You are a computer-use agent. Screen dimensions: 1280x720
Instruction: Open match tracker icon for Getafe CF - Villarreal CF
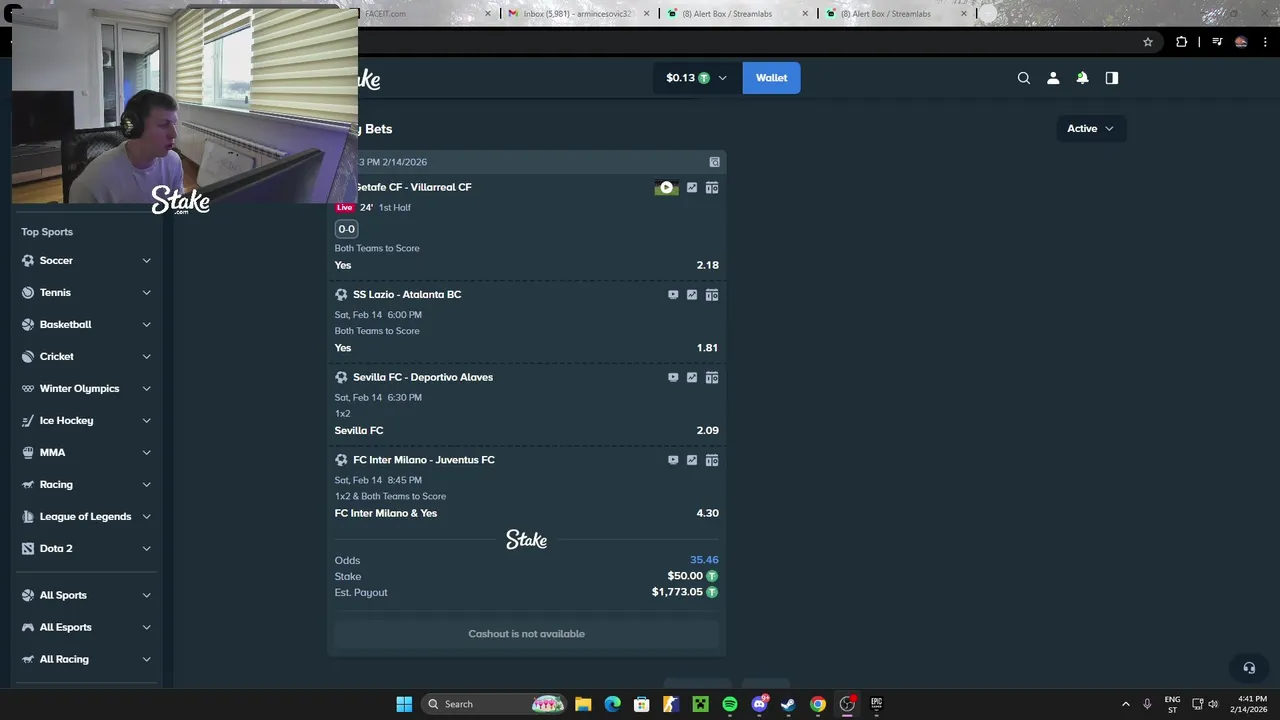coord(712,187)
